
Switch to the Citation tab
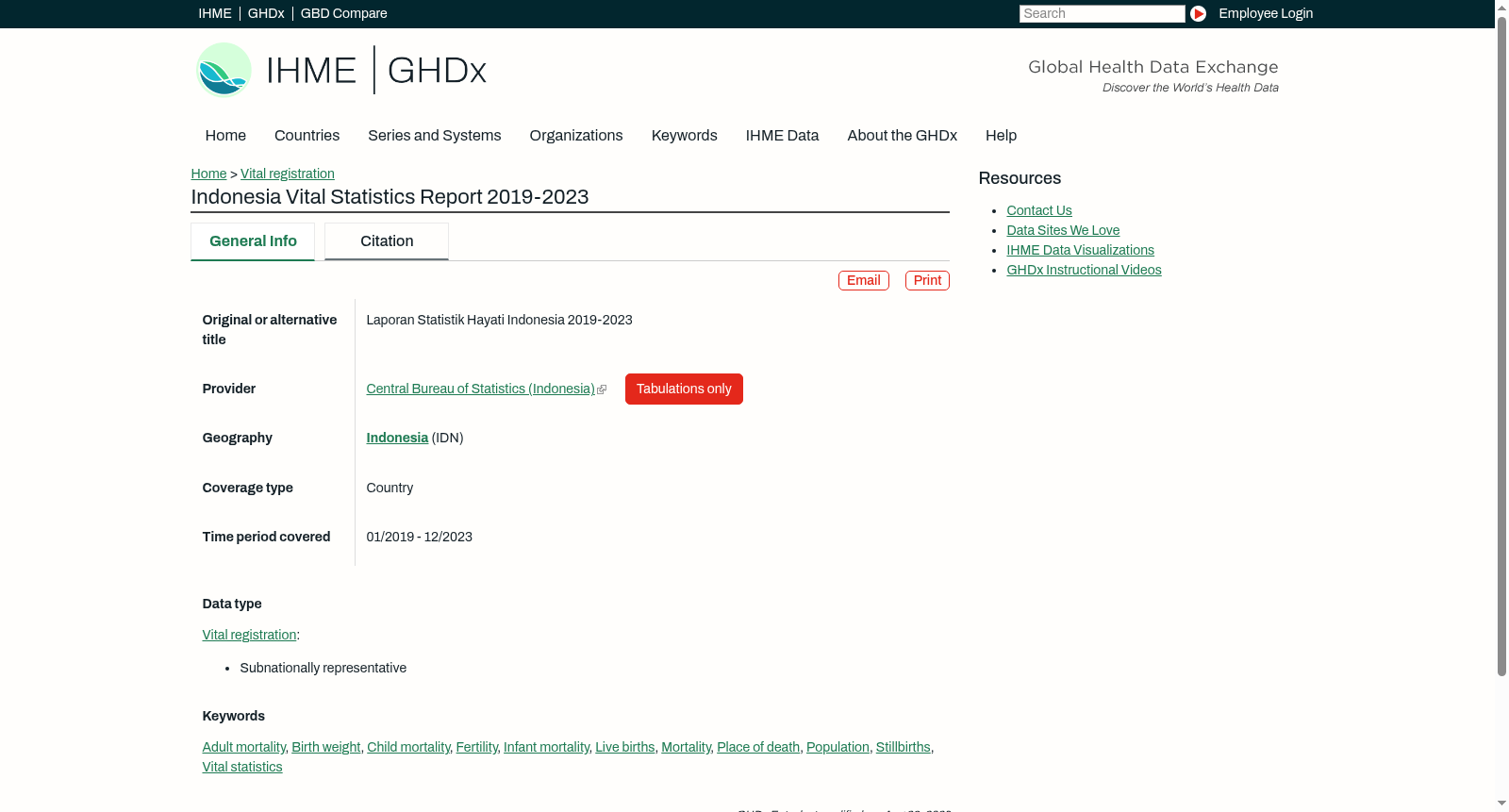click(387, 241)
